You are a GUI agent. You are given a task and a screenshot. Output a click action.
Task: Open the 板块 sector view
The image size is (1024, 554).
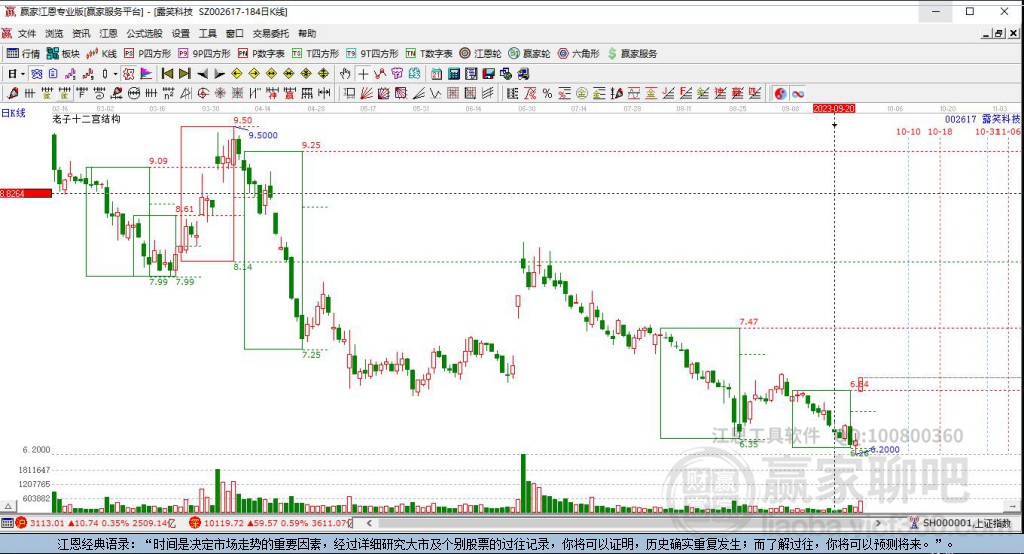[x=63, y=54]
